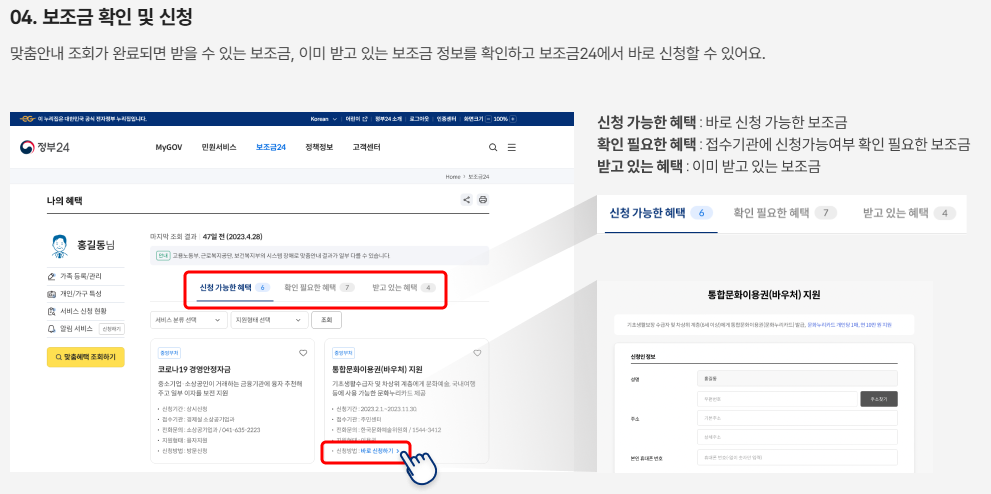Select 확인 필요한 혜택 tab in embedded page
Screen dimensions: 991x494
[319, 287]
